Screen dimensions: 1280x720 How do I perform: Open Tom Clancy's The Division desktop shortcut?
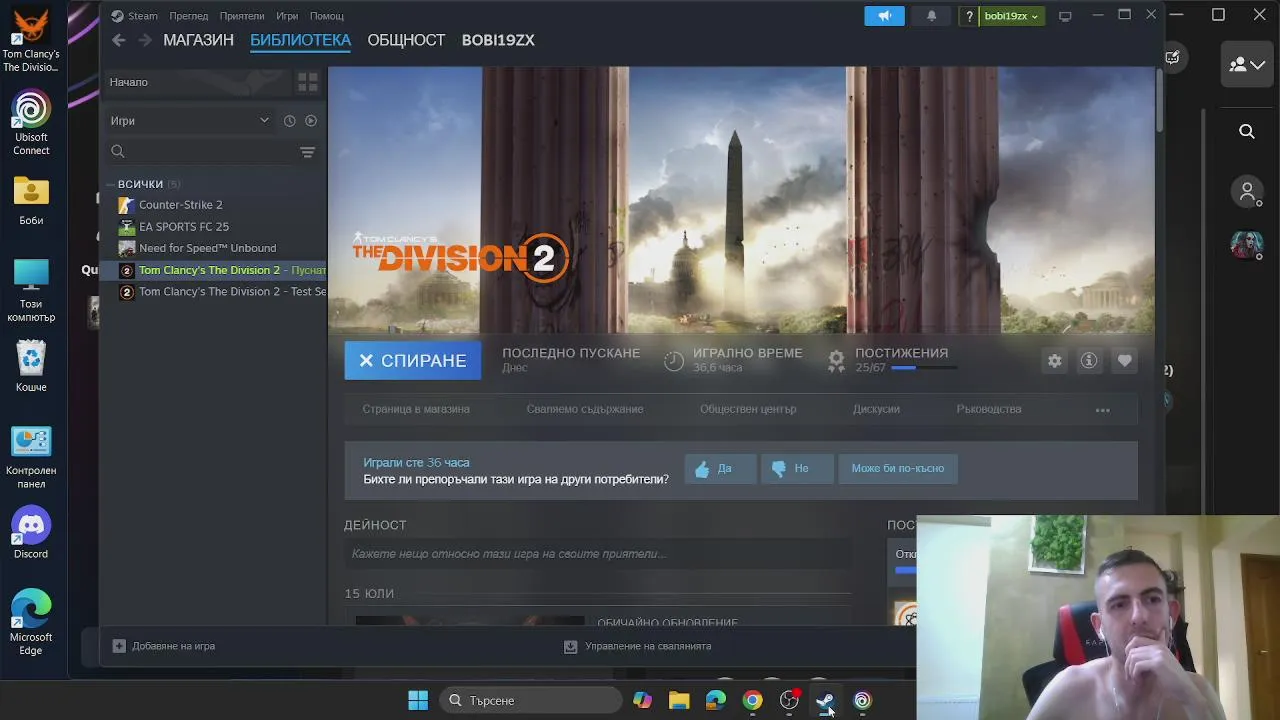tap(31, 40)
